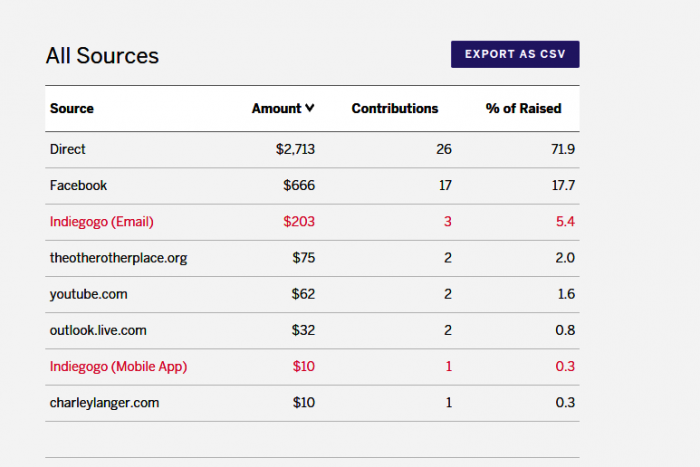This screenshot has height=467, width=700.
Task: Select the Direct source row
Action: [312, 150]
